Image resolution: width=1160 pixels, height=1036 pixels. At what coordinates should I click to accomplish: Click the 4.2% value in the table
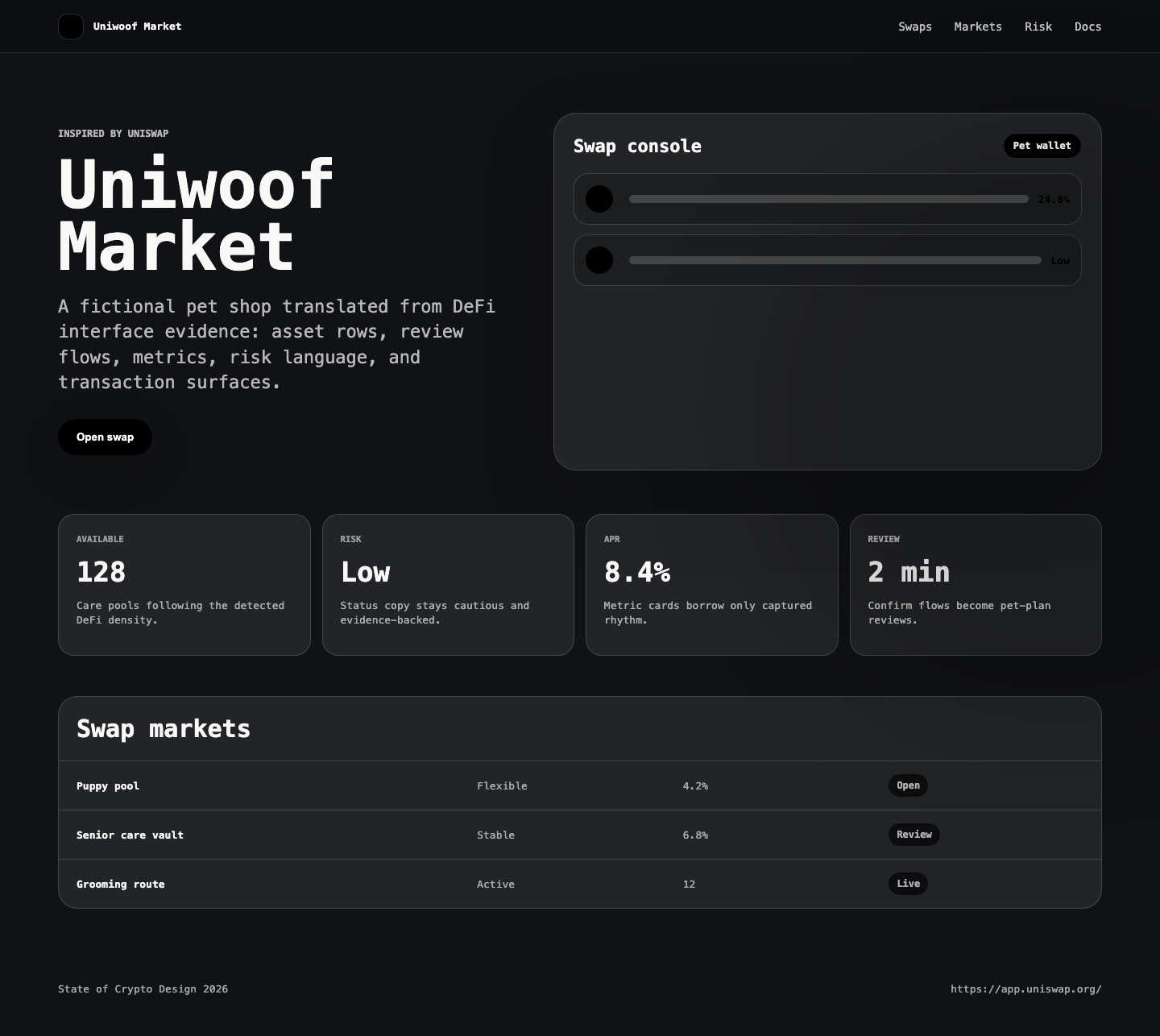pyautogui.click(x=695, y=786)
